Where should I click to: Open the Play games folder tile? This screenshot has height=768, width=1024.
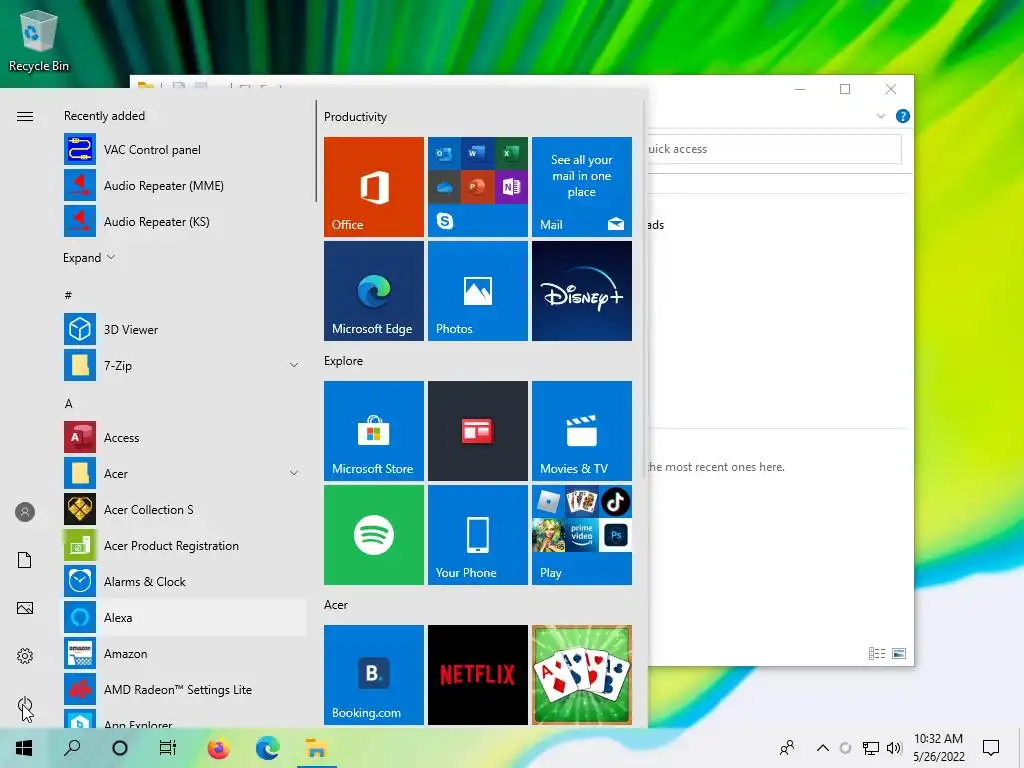click(582, 535)
